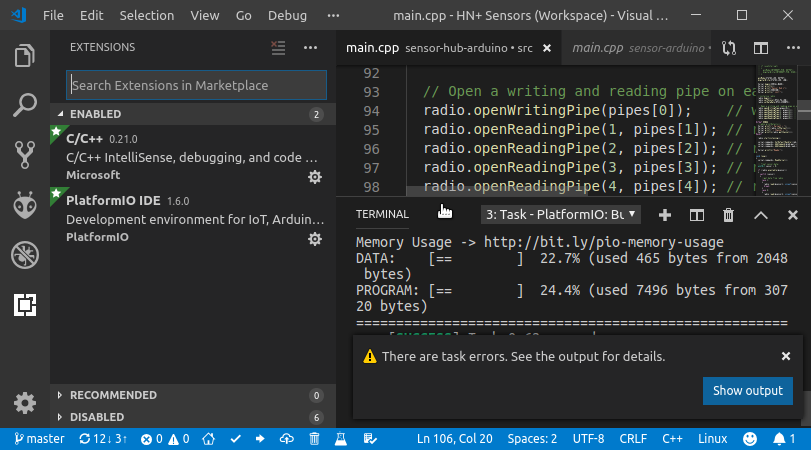Click PlatformIO Test flask icon in status bar
Viewport: 811px width, 450px height.
340,439
